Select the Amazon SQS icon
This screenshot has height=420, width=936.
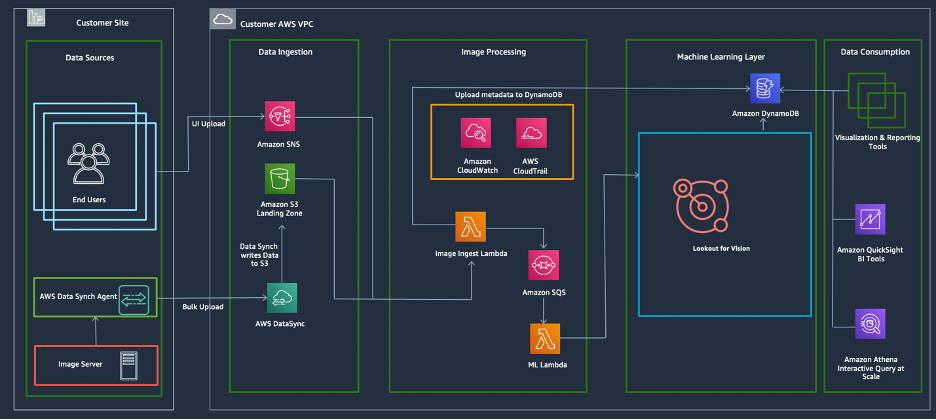[543, 265]
